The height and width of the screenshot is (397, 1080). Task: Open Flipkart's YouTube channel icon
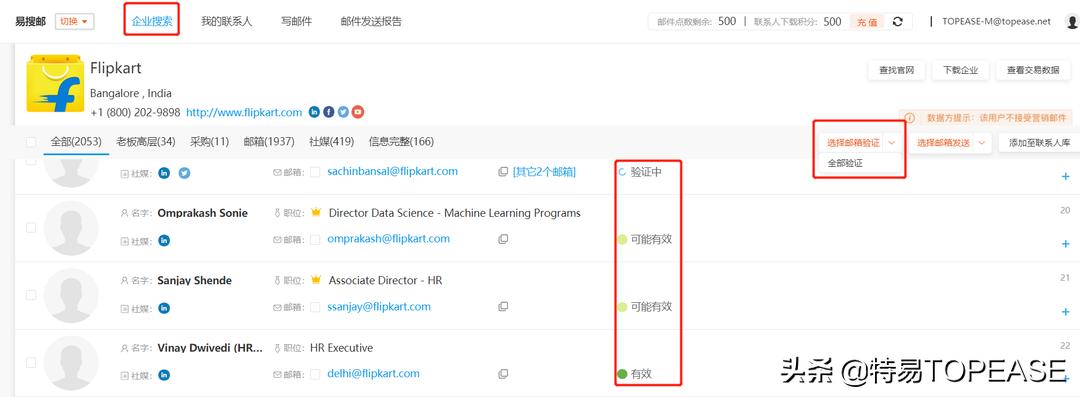pyautogui.click(x=357, y=112)
